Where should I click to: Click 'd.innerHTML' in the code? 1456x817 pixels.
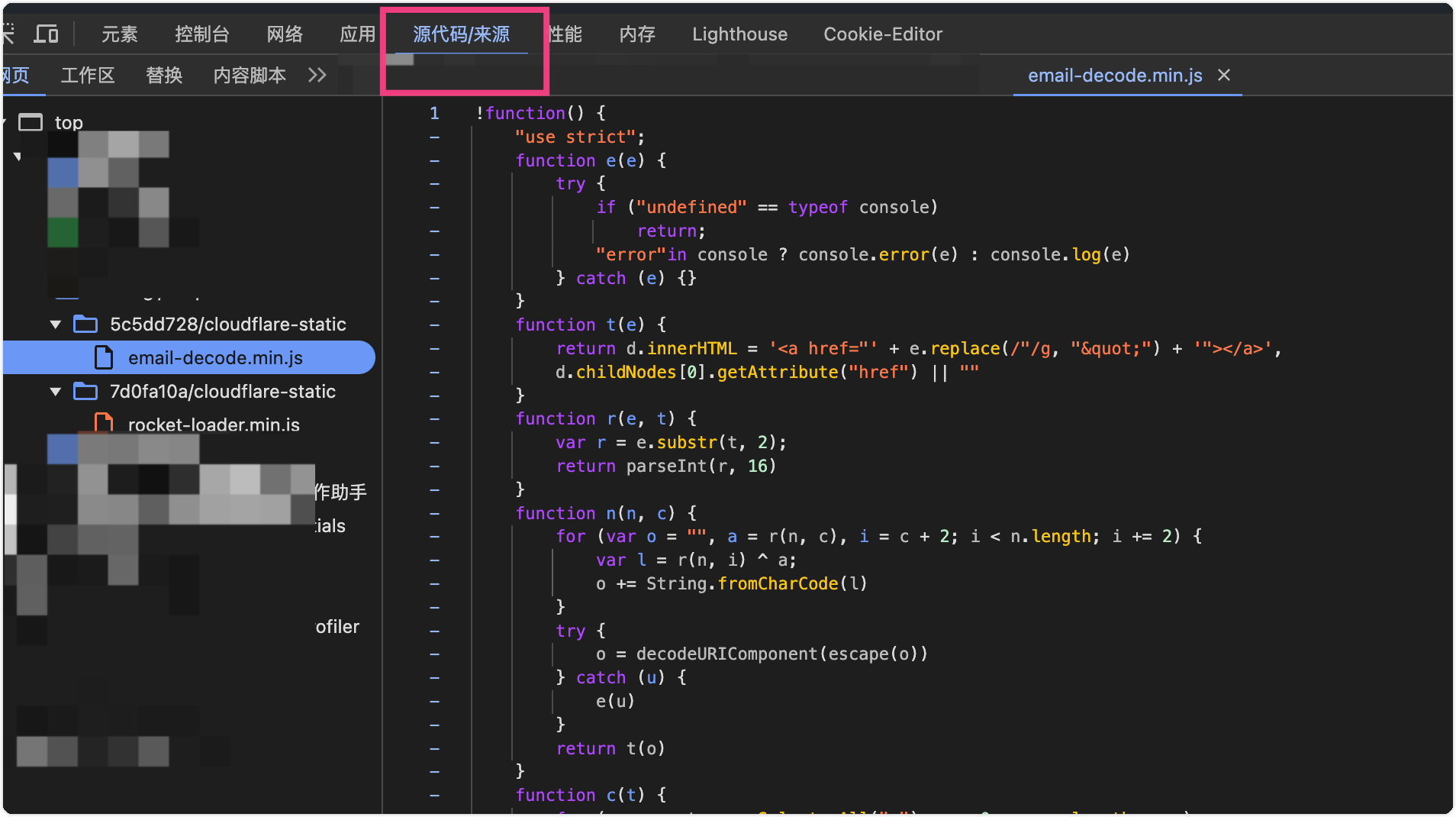681,348
